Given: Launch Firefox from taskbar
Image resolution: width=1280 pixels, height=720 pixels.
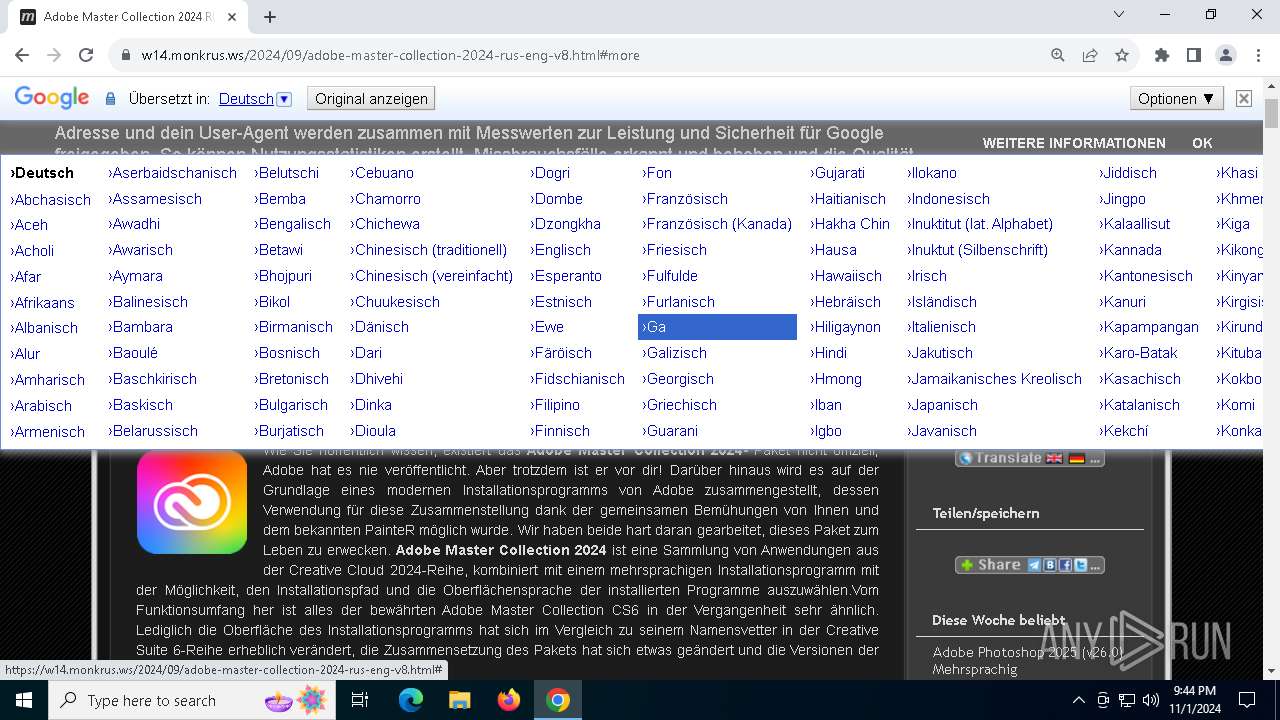Looking at the screenshot, I should 509,700.
